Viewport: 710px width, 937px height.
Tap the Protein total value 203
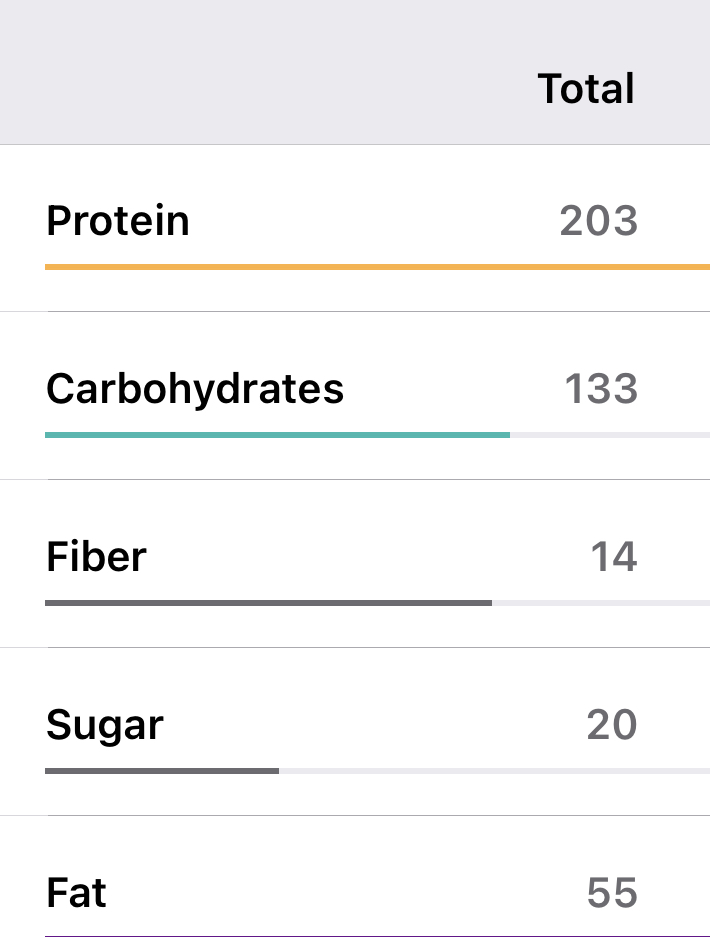pyautogui.click(x=598, y=220)
